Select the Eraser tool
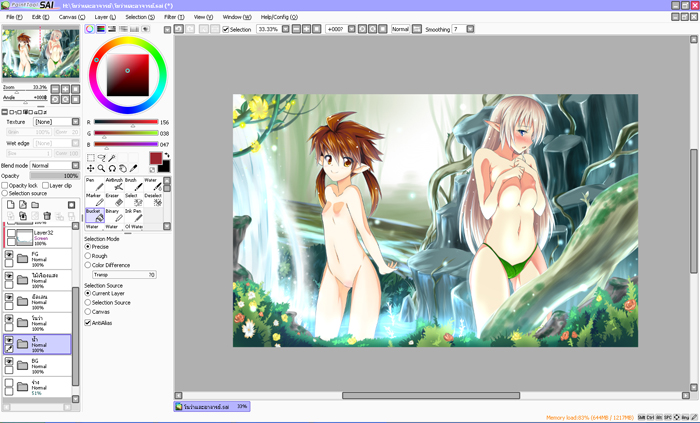 click(114, 200)
